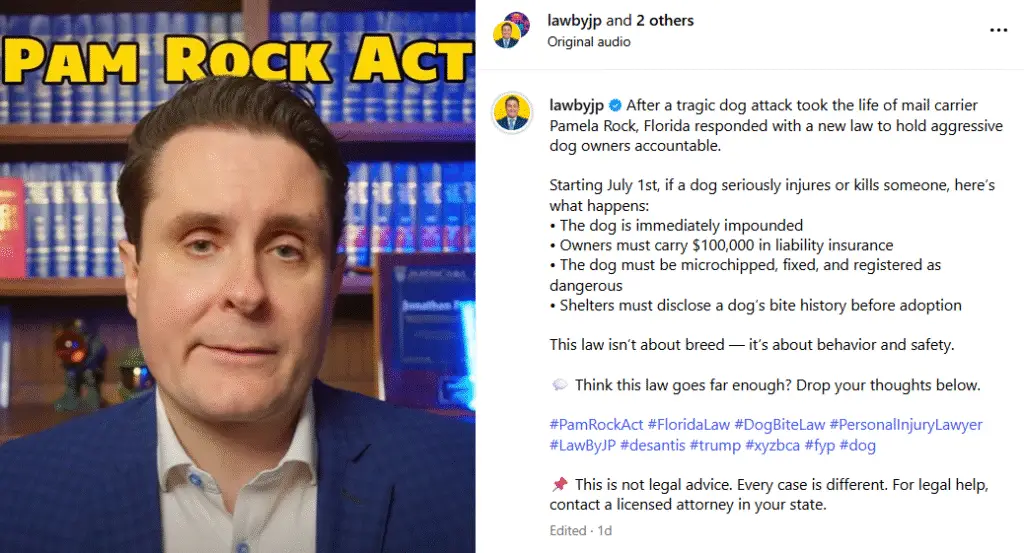This screenshot has width=1024, height=553.
Task: Open the #PersonalInjuryLawyer hashtag
Action: pos(906,424)
